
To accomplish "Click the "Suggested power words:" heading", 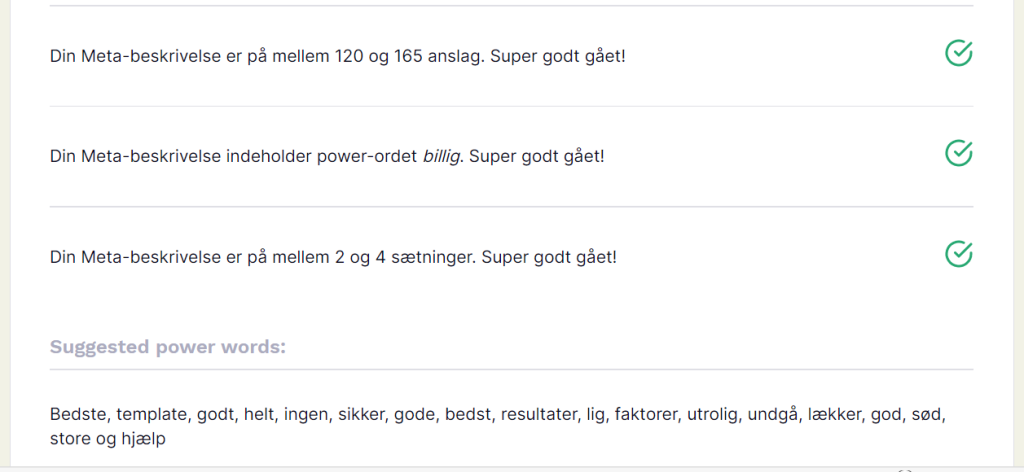I will point(168,348).
